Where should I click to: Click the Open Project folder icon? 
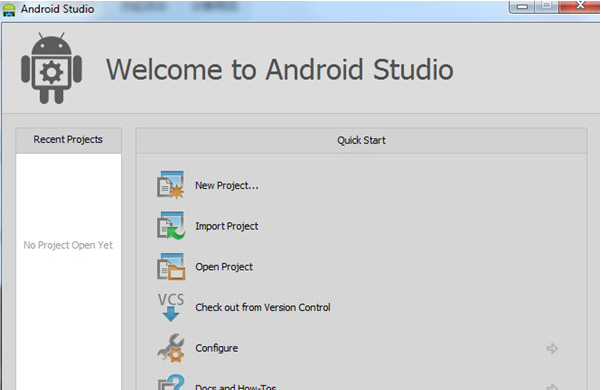pyautogui.click(x=171, y=267)
